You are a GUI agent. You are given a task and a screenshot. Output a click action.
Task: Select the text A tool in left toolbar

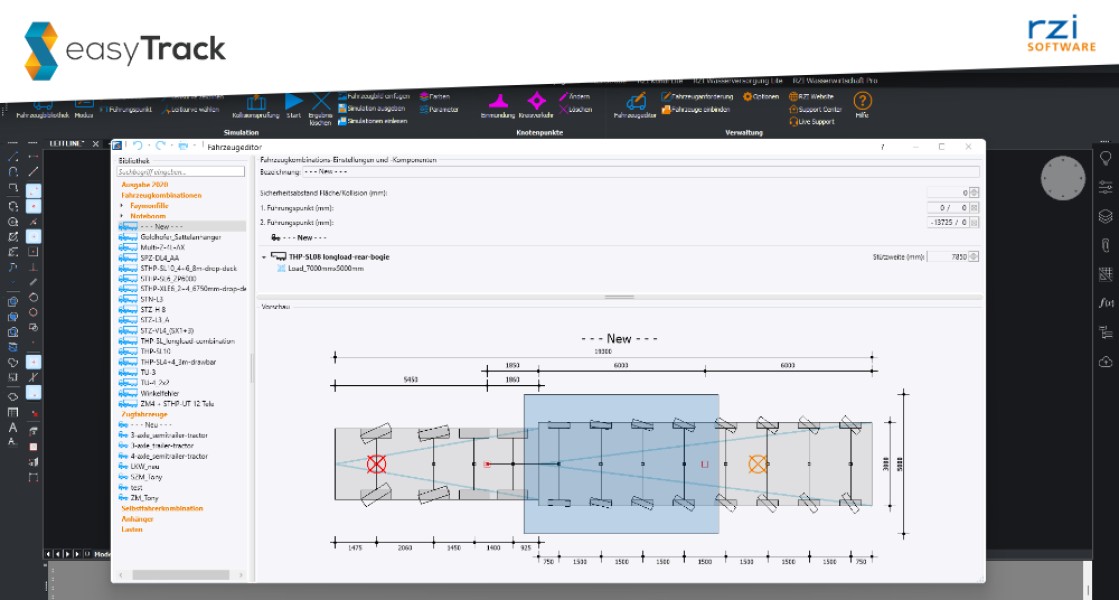pyautogui.click(x=13, y=427)
